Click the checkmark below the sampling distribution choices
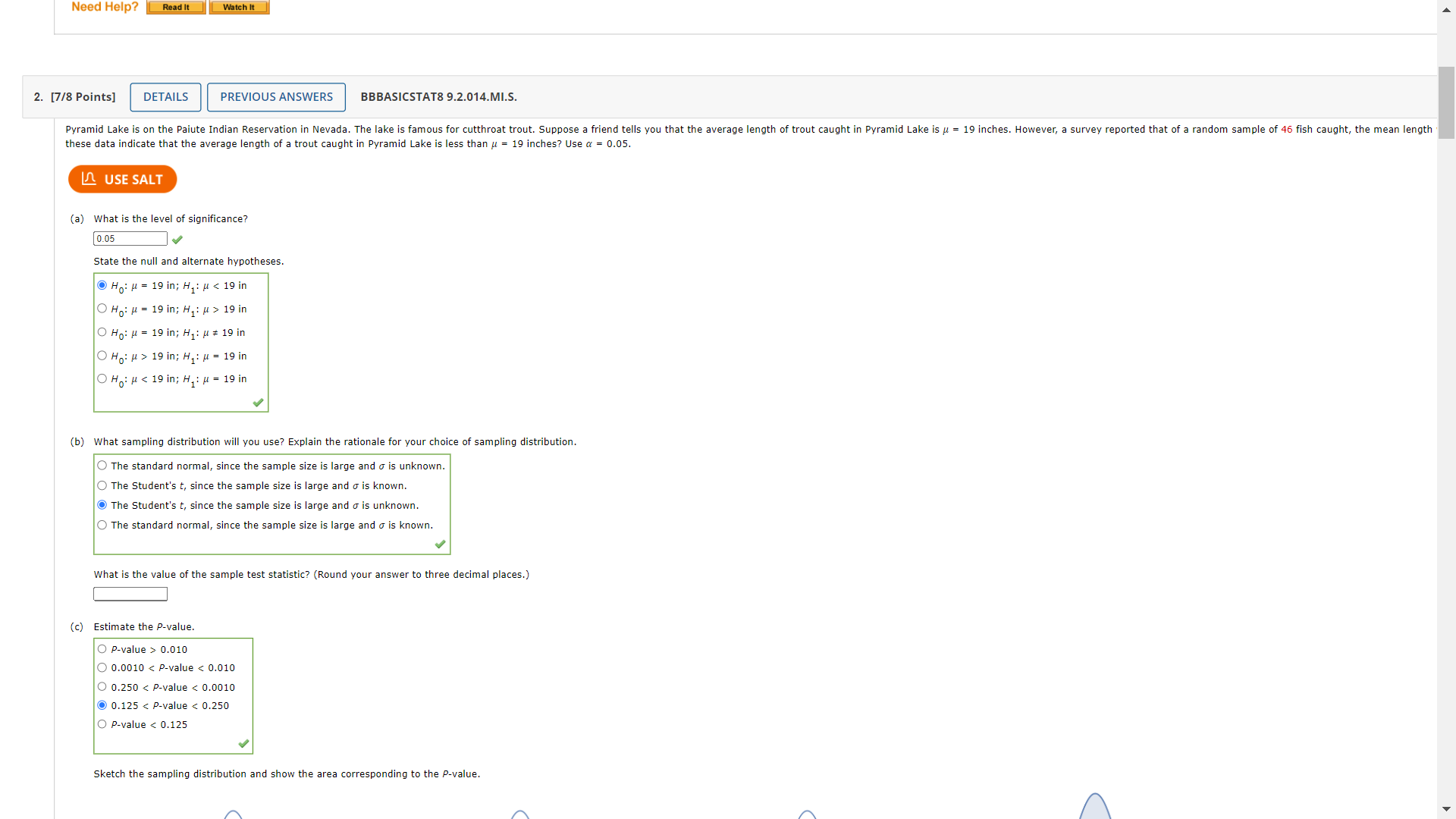 [440, 544]
